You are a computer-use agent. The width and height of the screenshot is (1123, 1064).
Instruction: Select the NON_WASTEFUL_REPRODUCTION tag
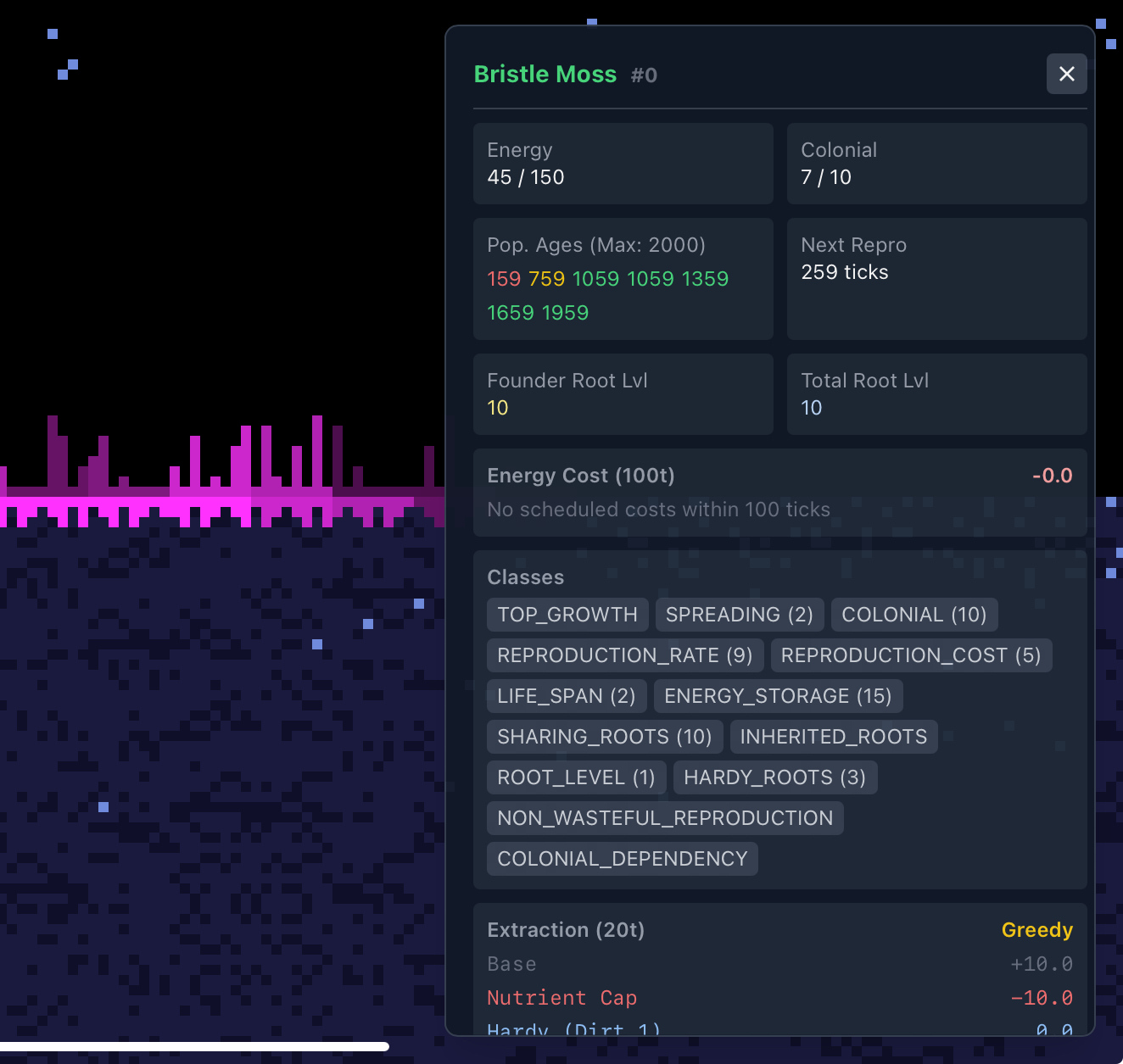664,818
